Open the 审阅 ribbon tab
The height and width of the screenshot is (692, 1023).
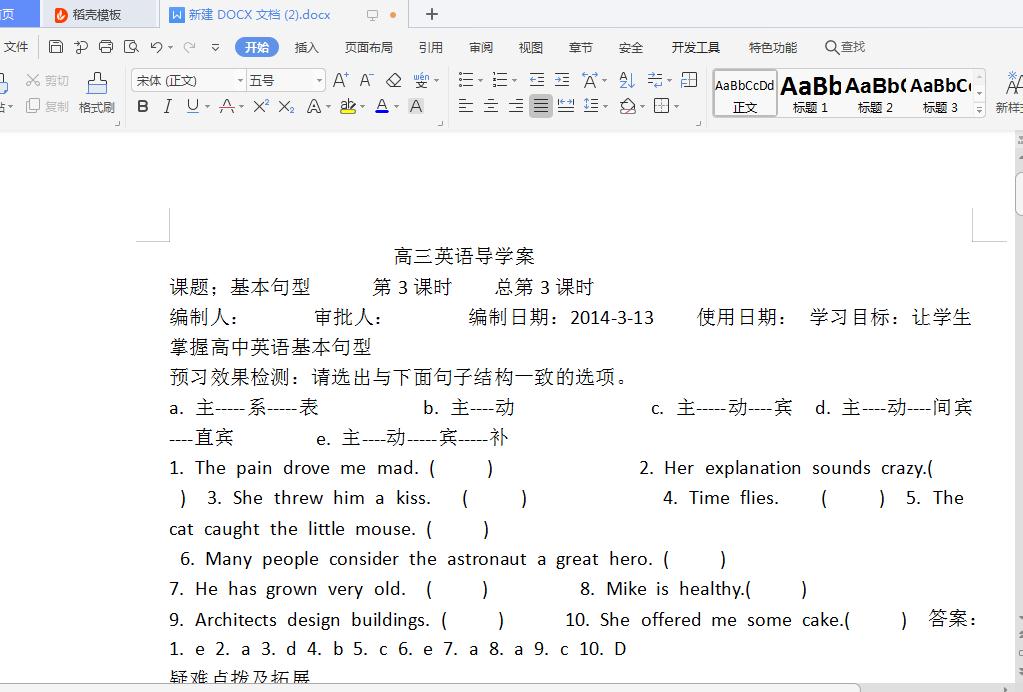point(481,48)
